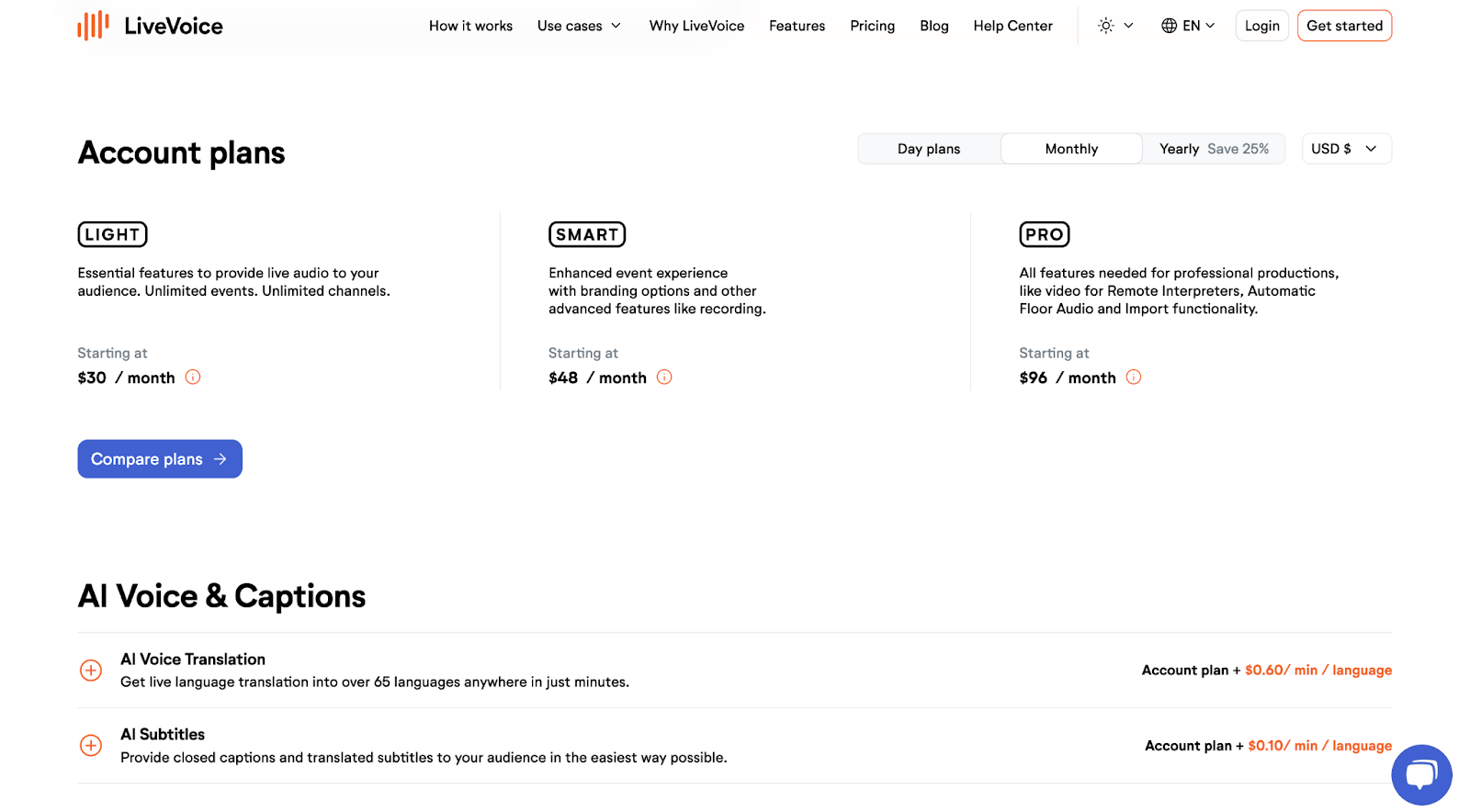
Task: Go to How it works
Action: tap(470, 26)
